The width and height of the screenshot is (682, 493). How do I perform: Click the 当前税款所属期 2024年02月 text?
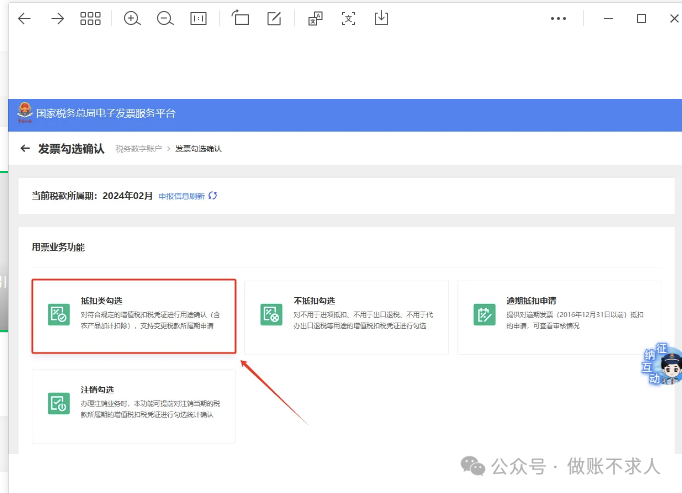pyautogui.click(x=92, y=196)
